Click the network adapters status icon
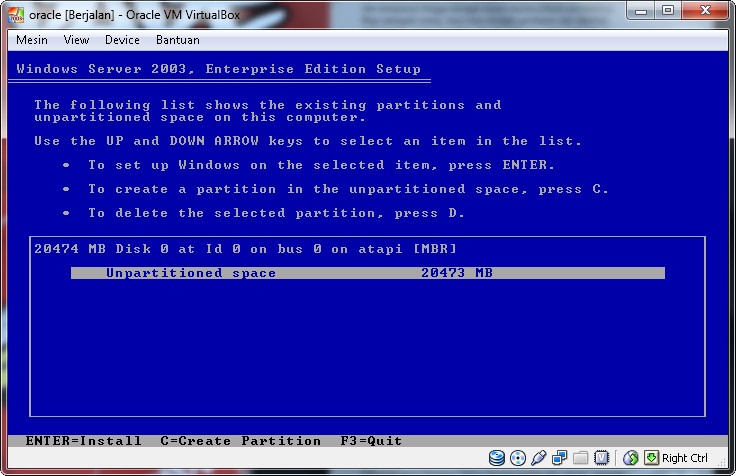The width and height of the screenshot is (736, 476). (560, 458)
